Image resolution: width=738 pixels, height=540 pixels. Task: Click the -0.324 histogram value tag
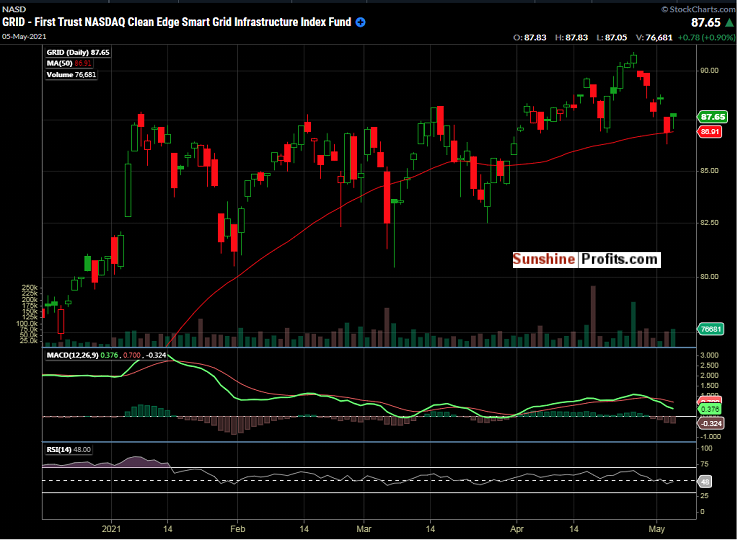coord(711,423)
